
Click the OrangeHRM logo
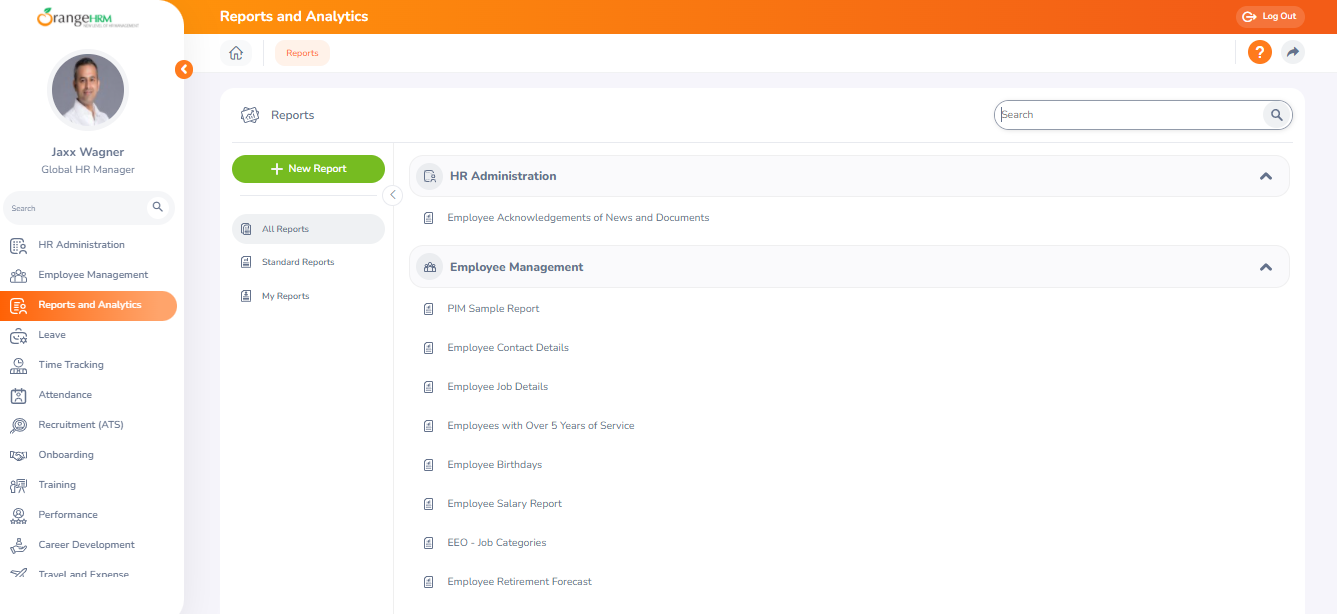88,17
